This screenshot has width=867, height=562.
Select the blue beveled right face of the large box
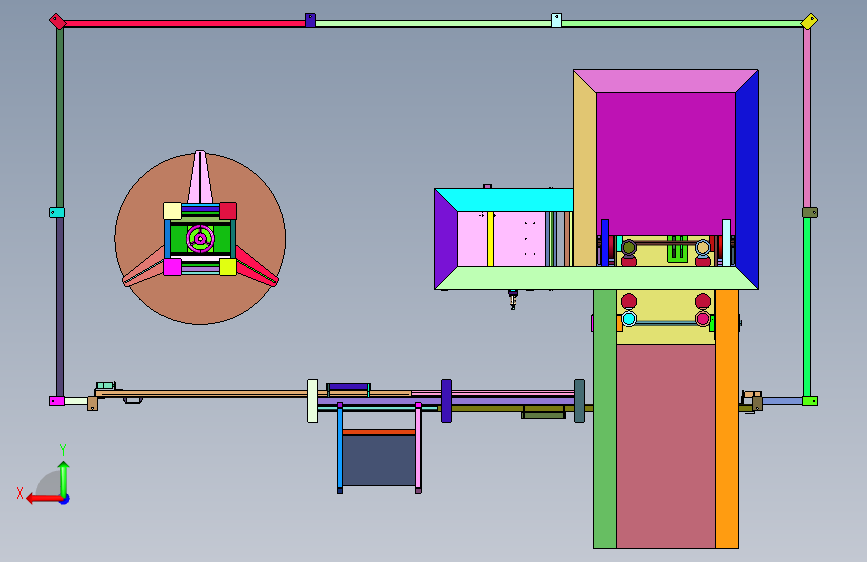click(747, 177)
